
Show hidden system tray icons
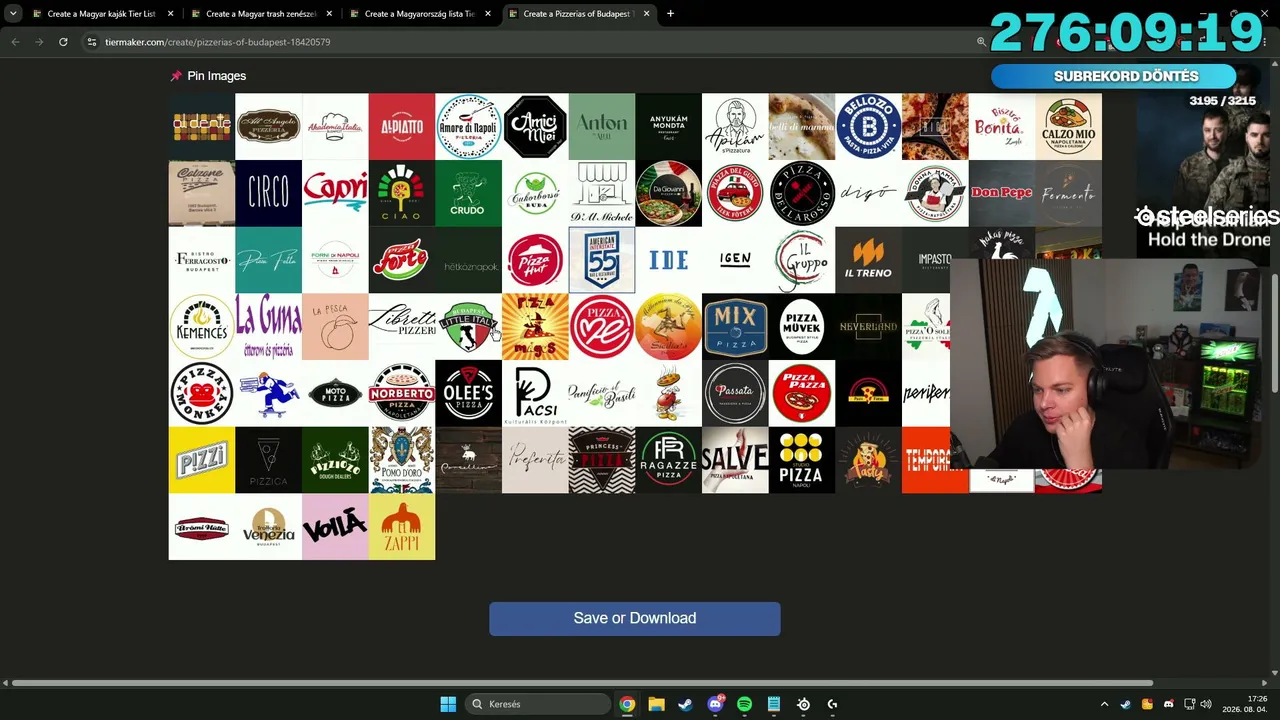tap(1104, 704)
